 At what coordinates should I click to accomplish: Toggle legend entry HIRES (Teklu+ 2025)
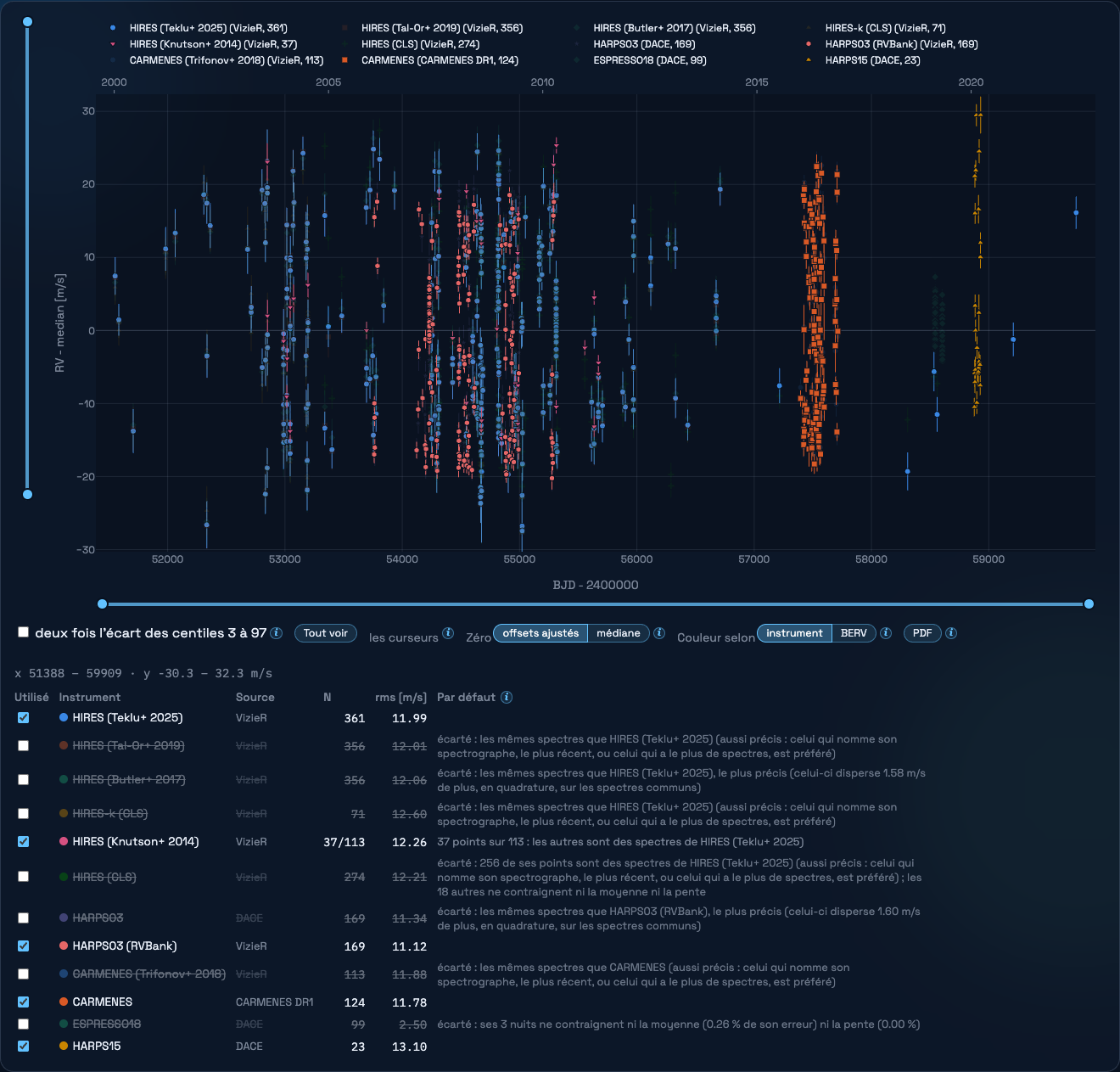[199, 28]
